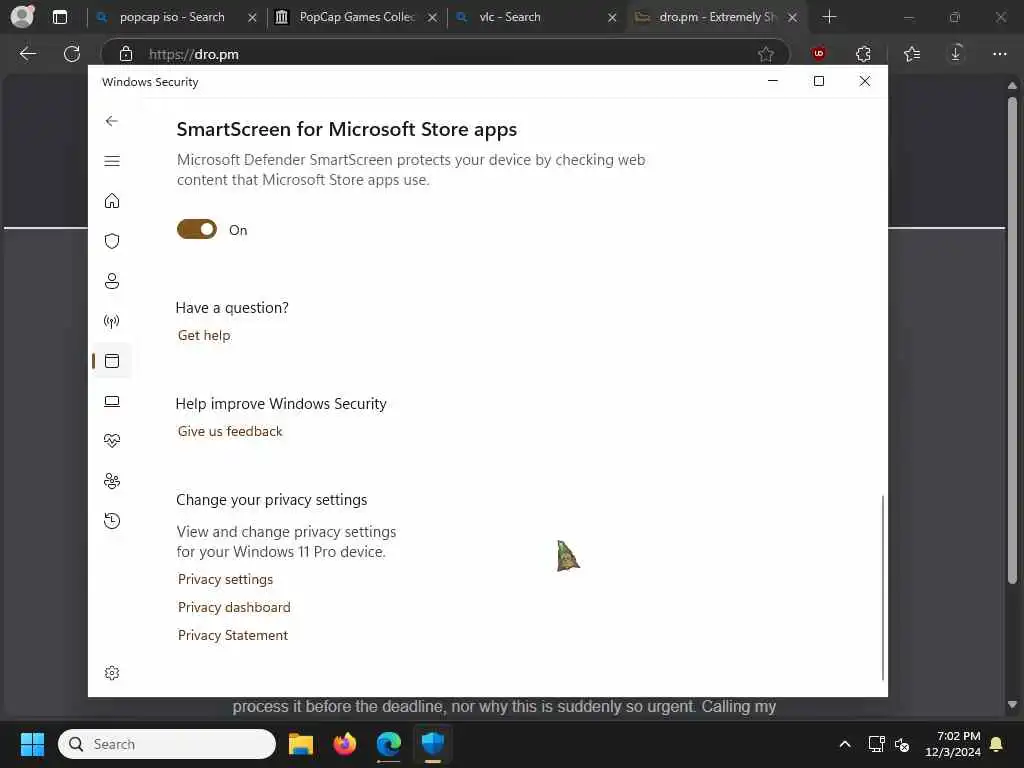
Task: Turn off SmartScreen for Microsoft Store apps
Action: (197, 229)
